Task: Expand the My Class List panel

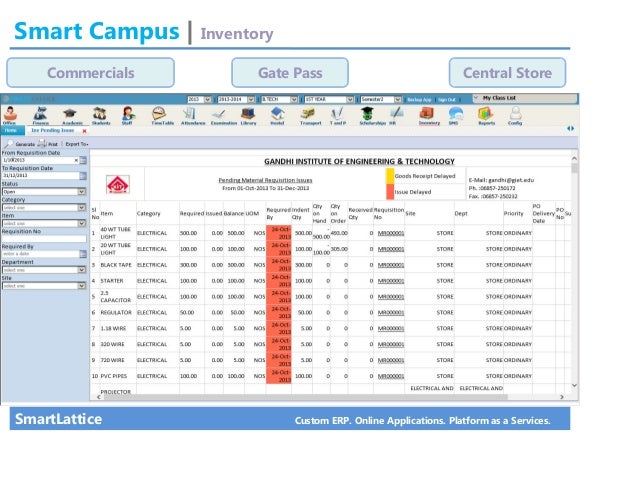Action: click(x=476, y=98)
